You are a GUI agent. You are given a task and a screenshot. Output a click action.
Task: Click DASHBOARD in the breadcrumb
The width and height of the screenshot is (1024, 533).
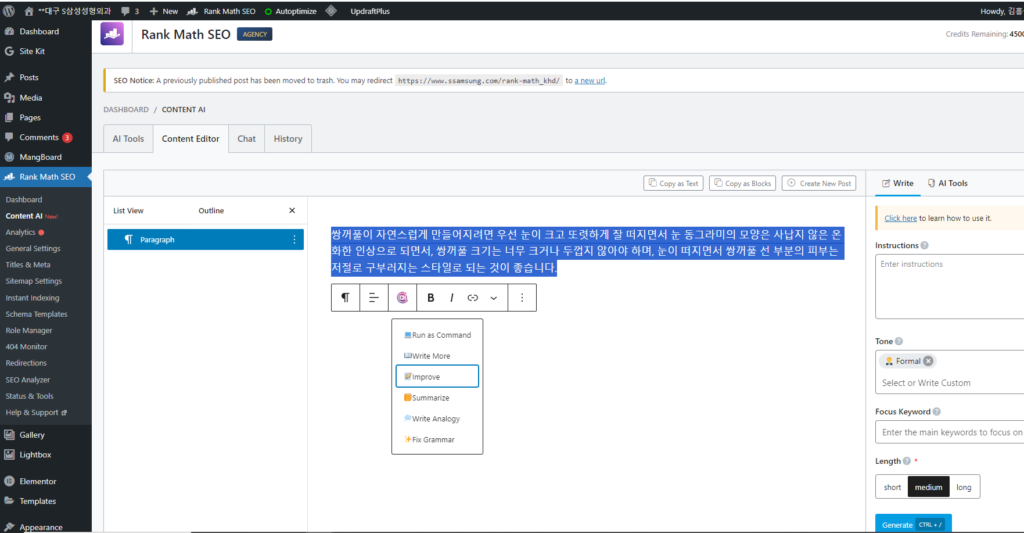125,110
